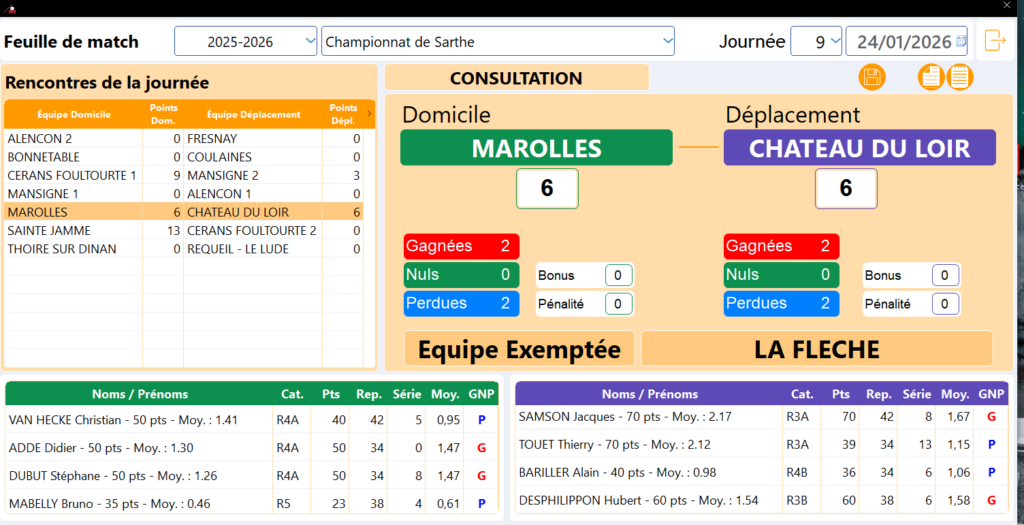Click the away team Pénalité field
This screenshot has height=525, width=1024.
[x=945, y=304]
